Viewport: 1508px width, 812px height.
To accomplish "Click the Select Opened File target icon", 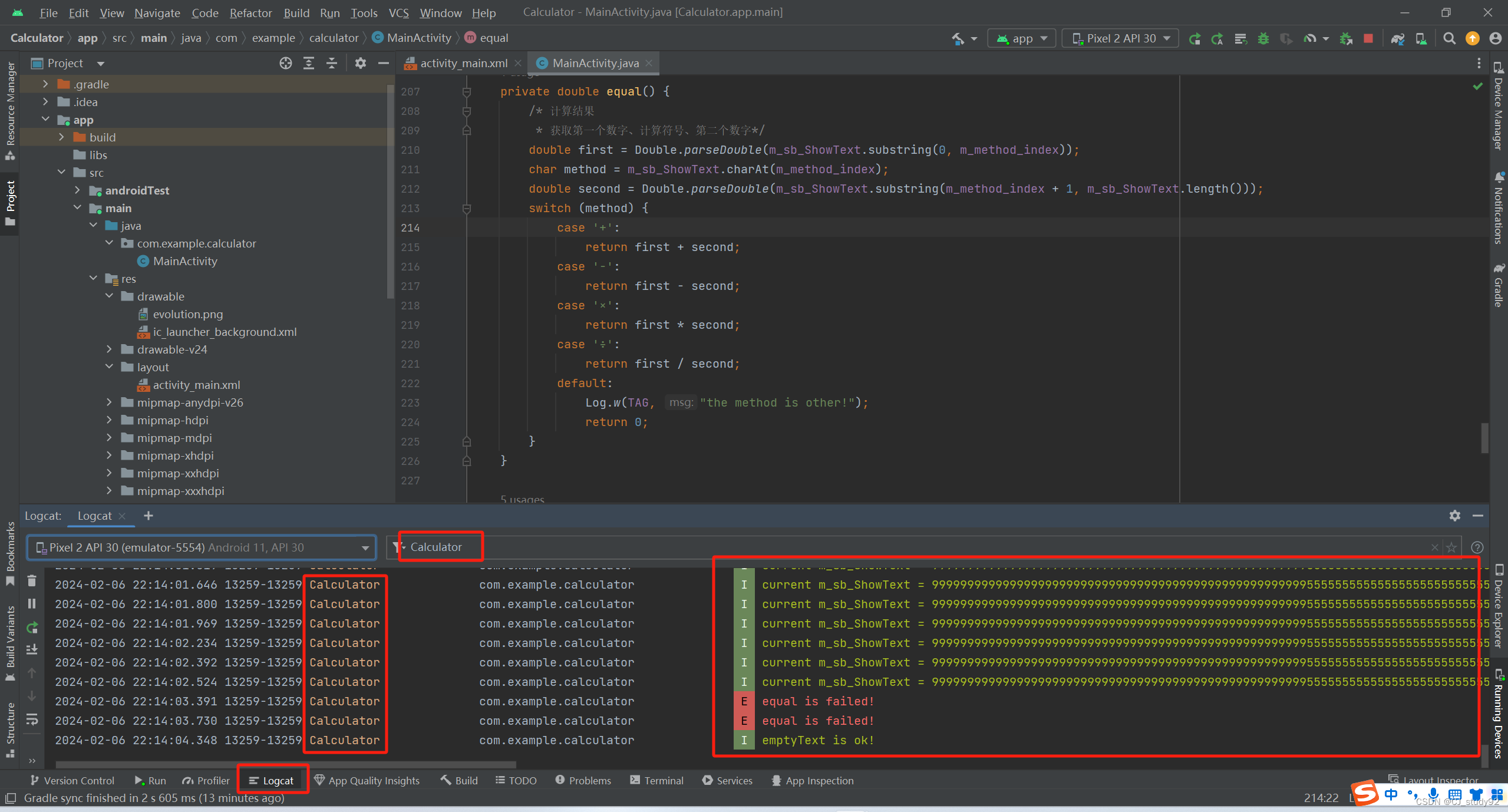I will click(286, 63).
